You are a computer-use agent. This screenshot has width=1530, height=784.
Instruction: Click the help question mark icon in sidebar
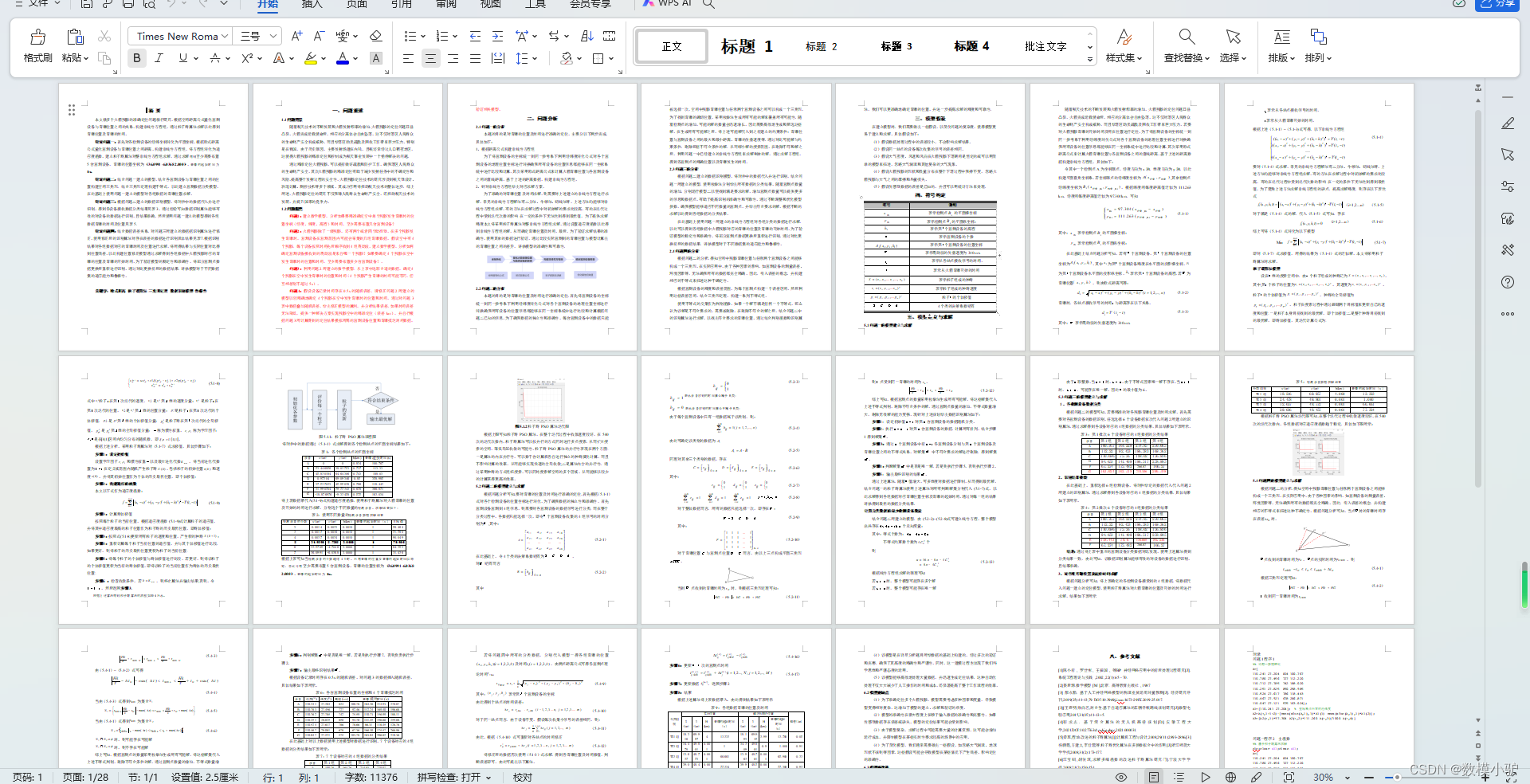(x=1508, y=282)
